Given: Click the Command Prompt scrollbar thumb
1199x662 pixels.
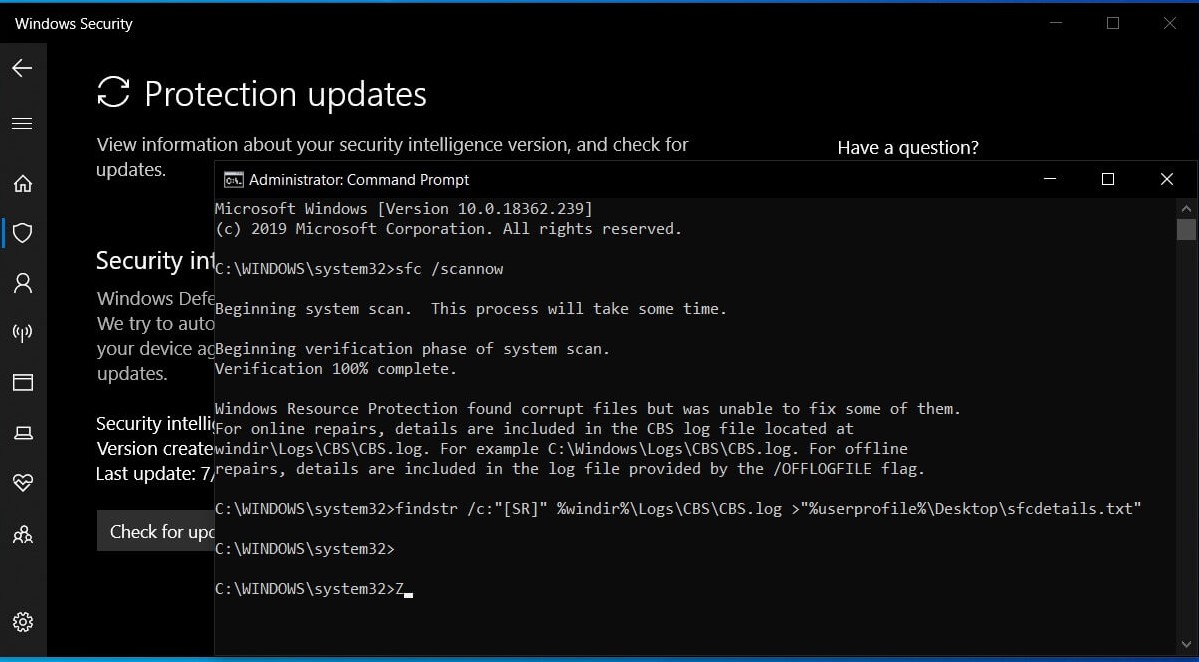Looking at the screenshot, I should [1186, 229].
